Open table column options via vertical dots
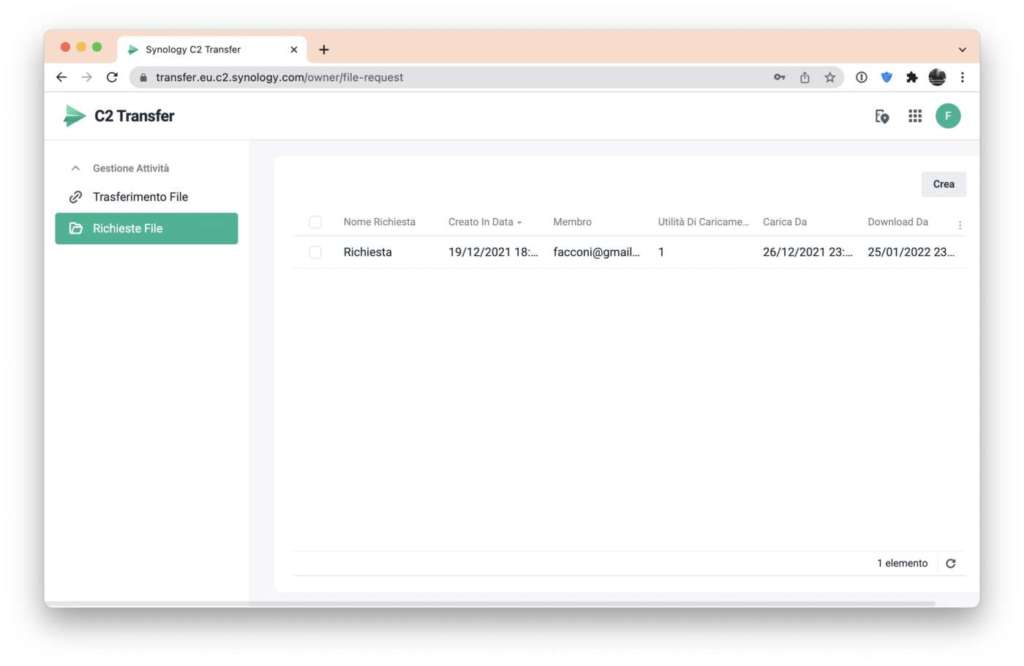 [960, 224]
